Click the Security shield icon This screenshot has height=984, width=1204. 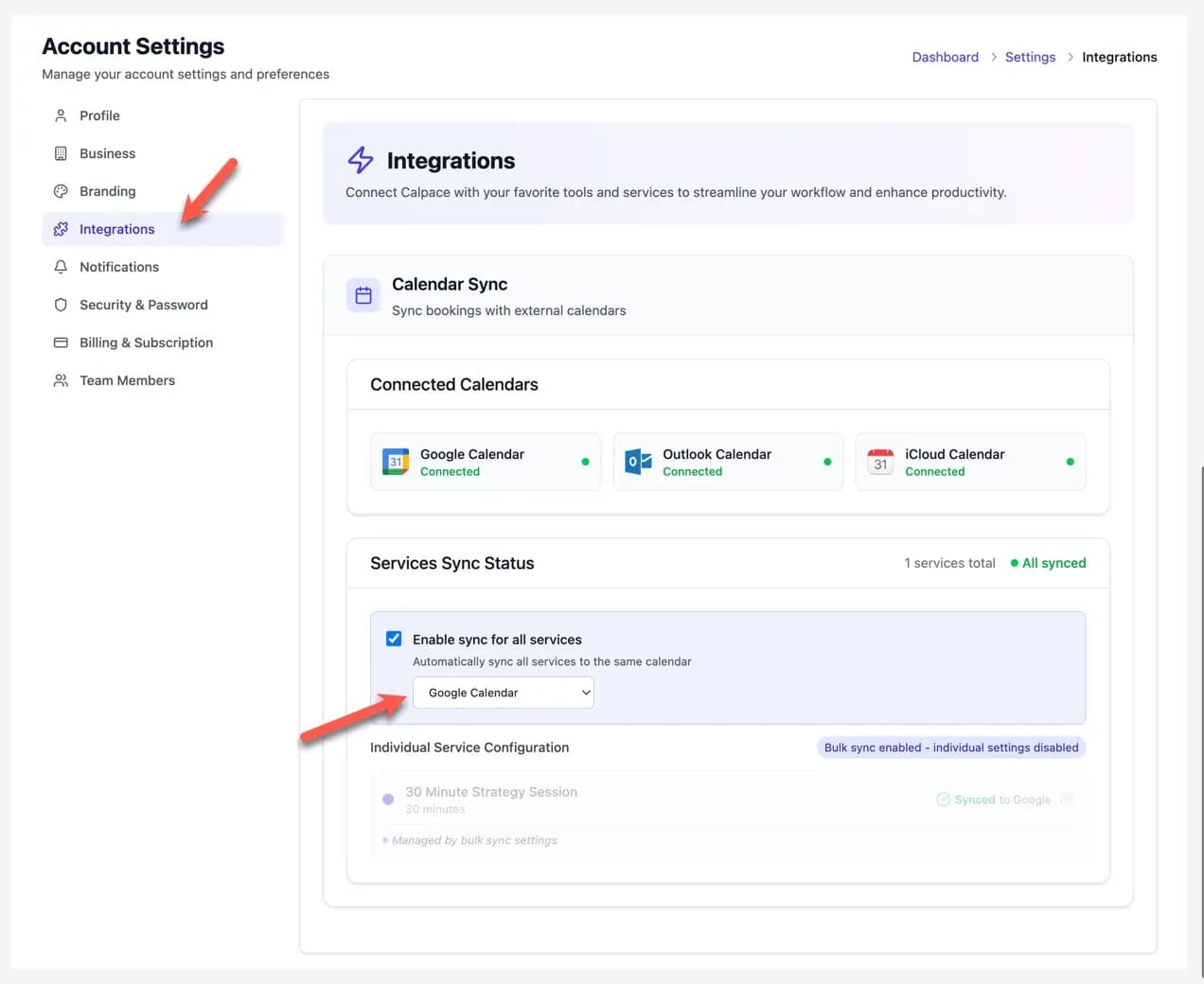tap(61, 305)
